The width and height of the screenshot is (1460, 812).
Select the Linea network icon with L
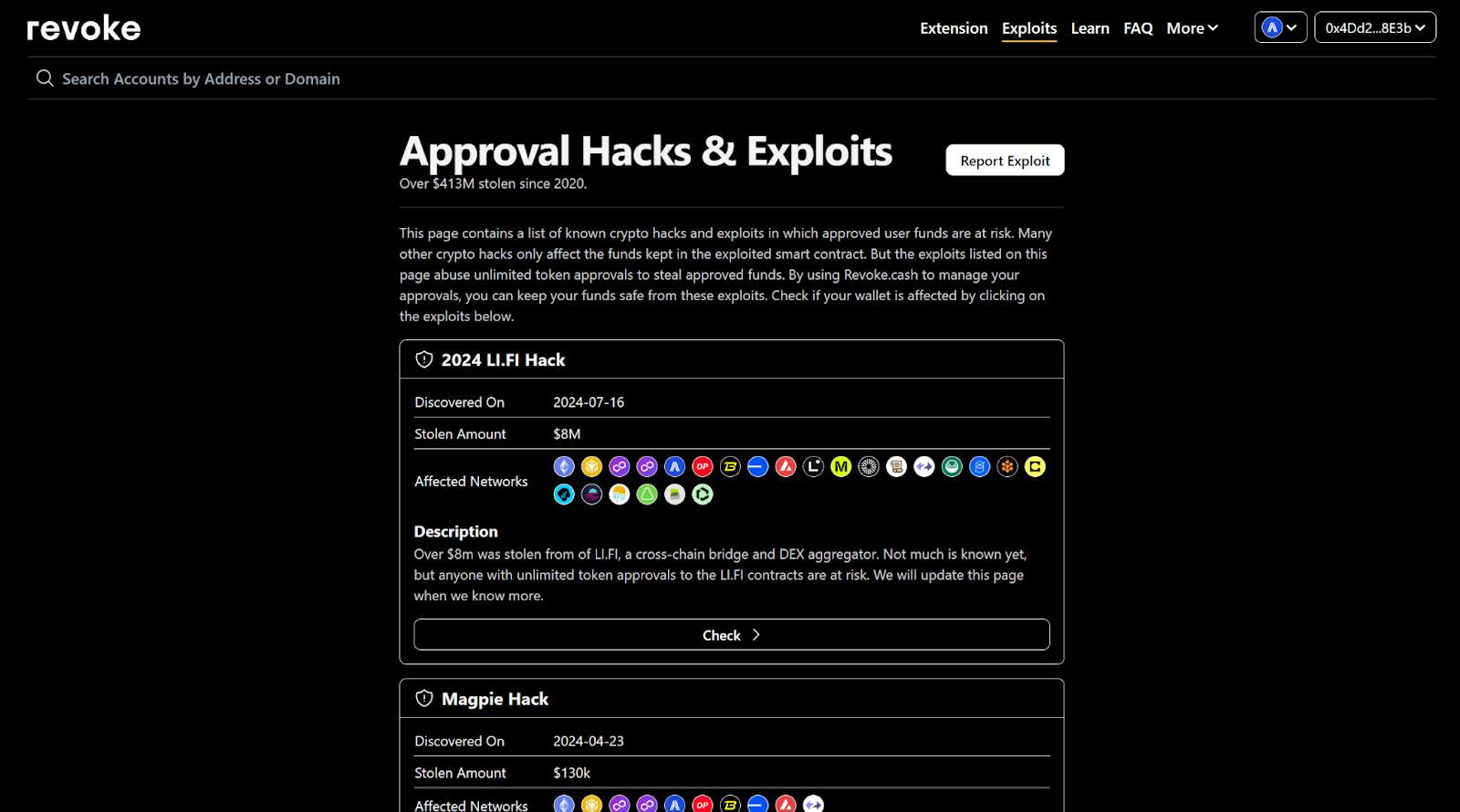(x=813, y=467)
